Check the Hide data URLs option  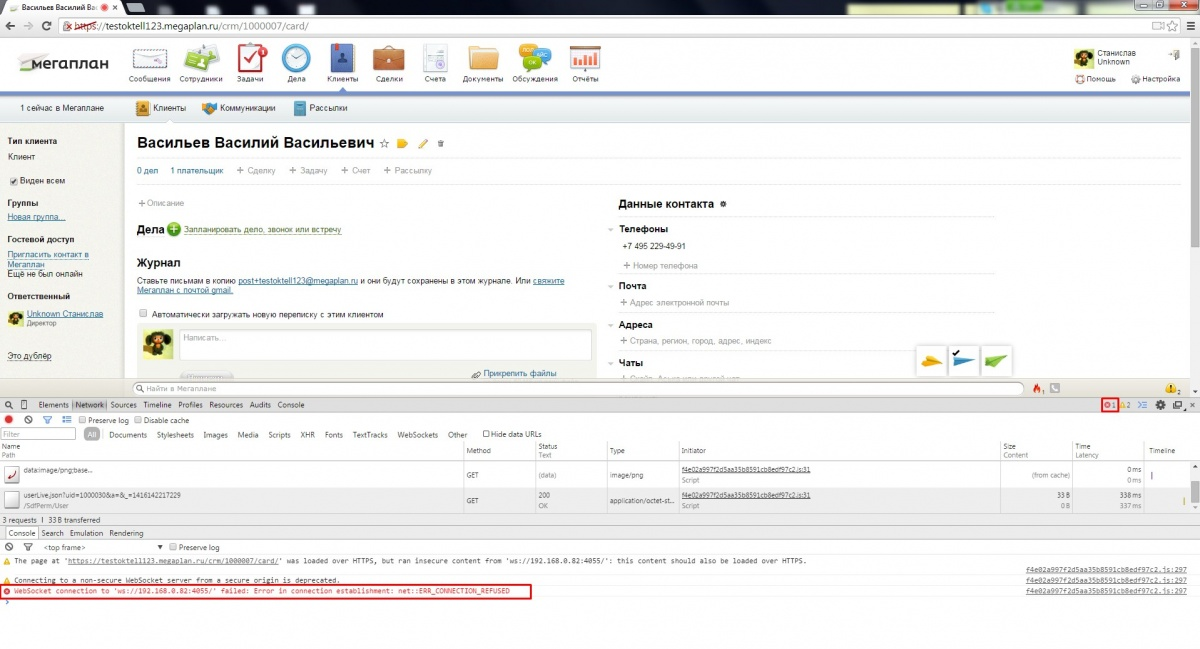click(x=487, y=434)
